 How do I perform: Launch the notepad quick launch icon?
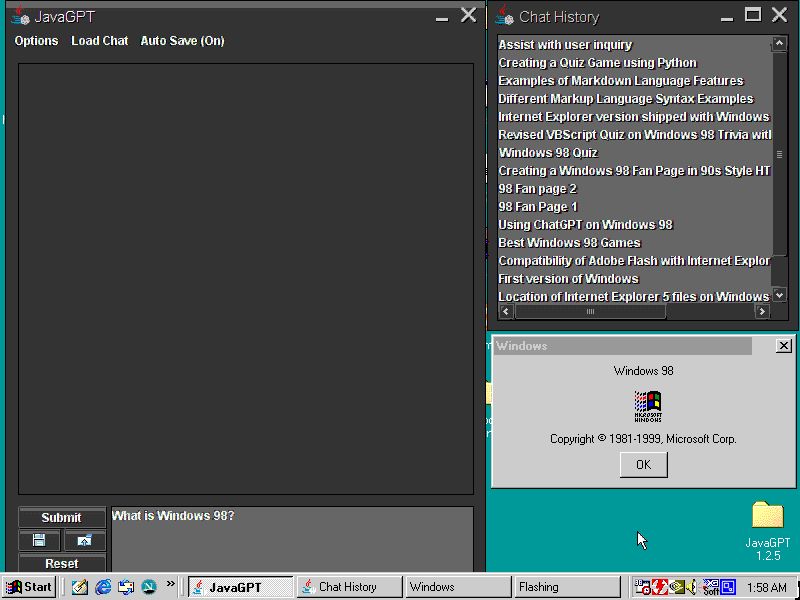point(80,587)
